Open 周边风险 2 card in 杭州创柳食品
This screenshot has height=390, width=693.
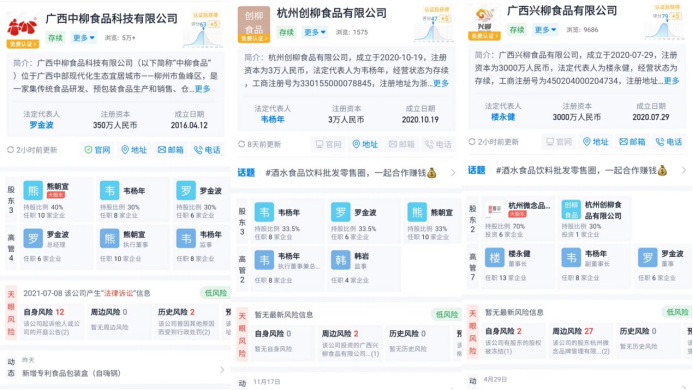[350, 344]
